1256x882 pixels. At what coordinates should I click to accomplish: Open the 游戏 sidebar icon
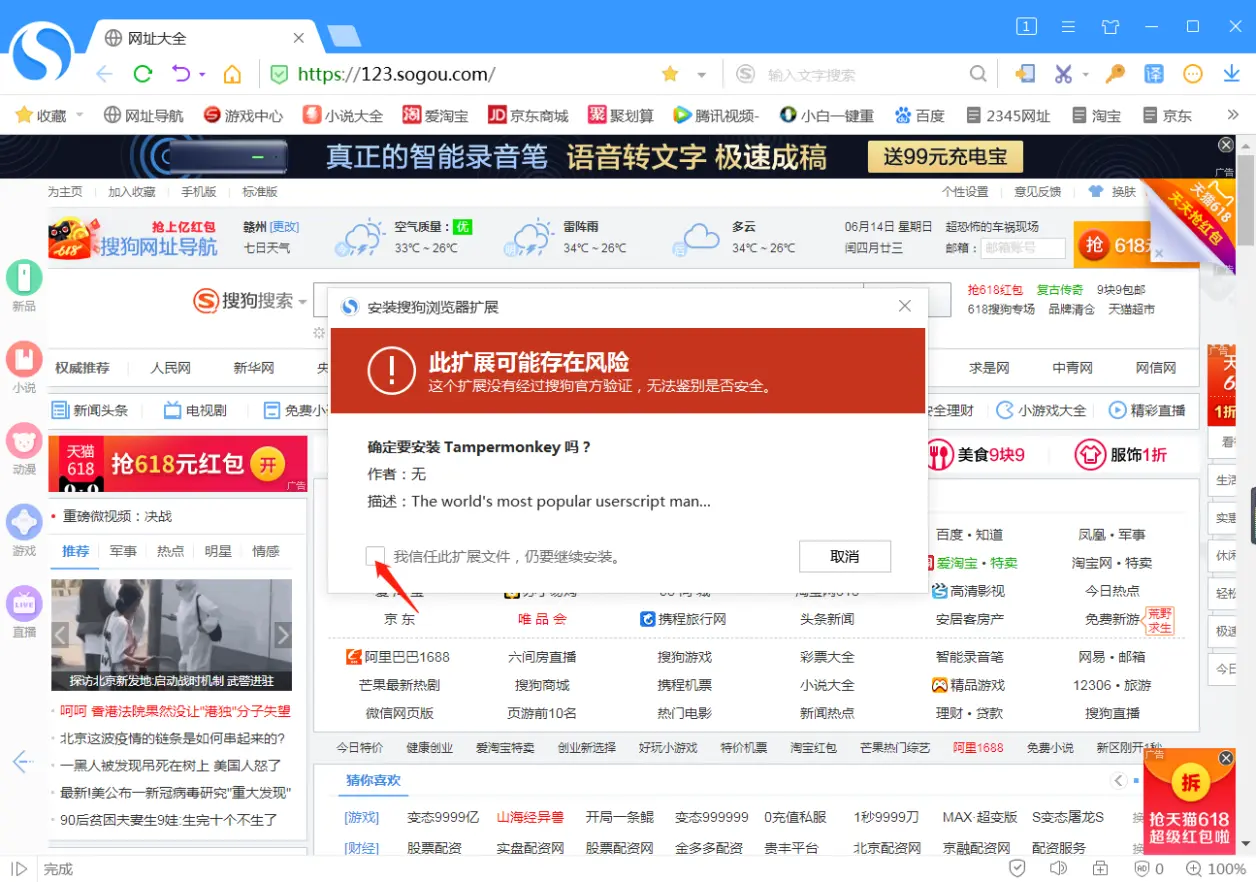pos(24,522)
